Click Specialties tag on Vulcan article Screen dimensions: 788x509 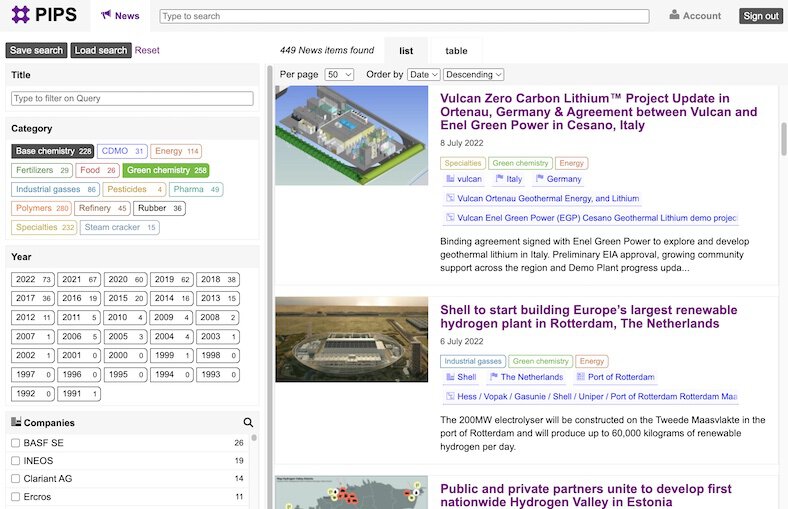[x=463, y=163]
